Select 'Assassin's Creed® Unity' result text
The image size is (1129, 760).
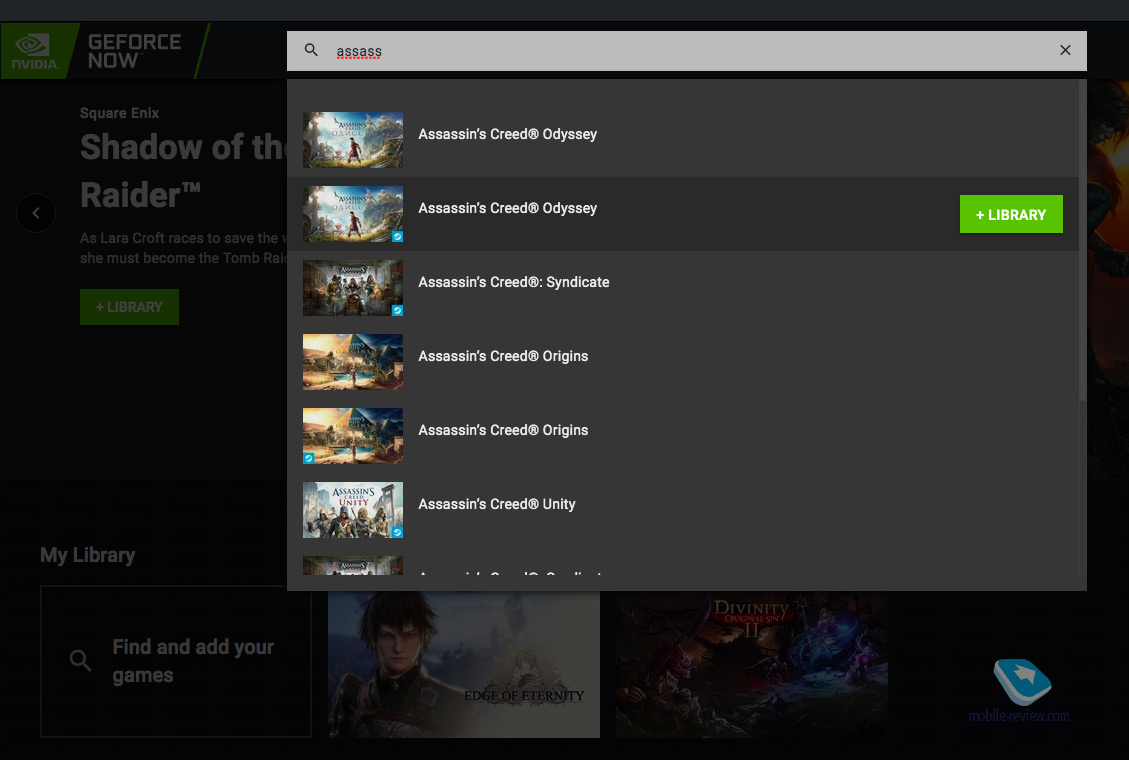click(497, 505)
